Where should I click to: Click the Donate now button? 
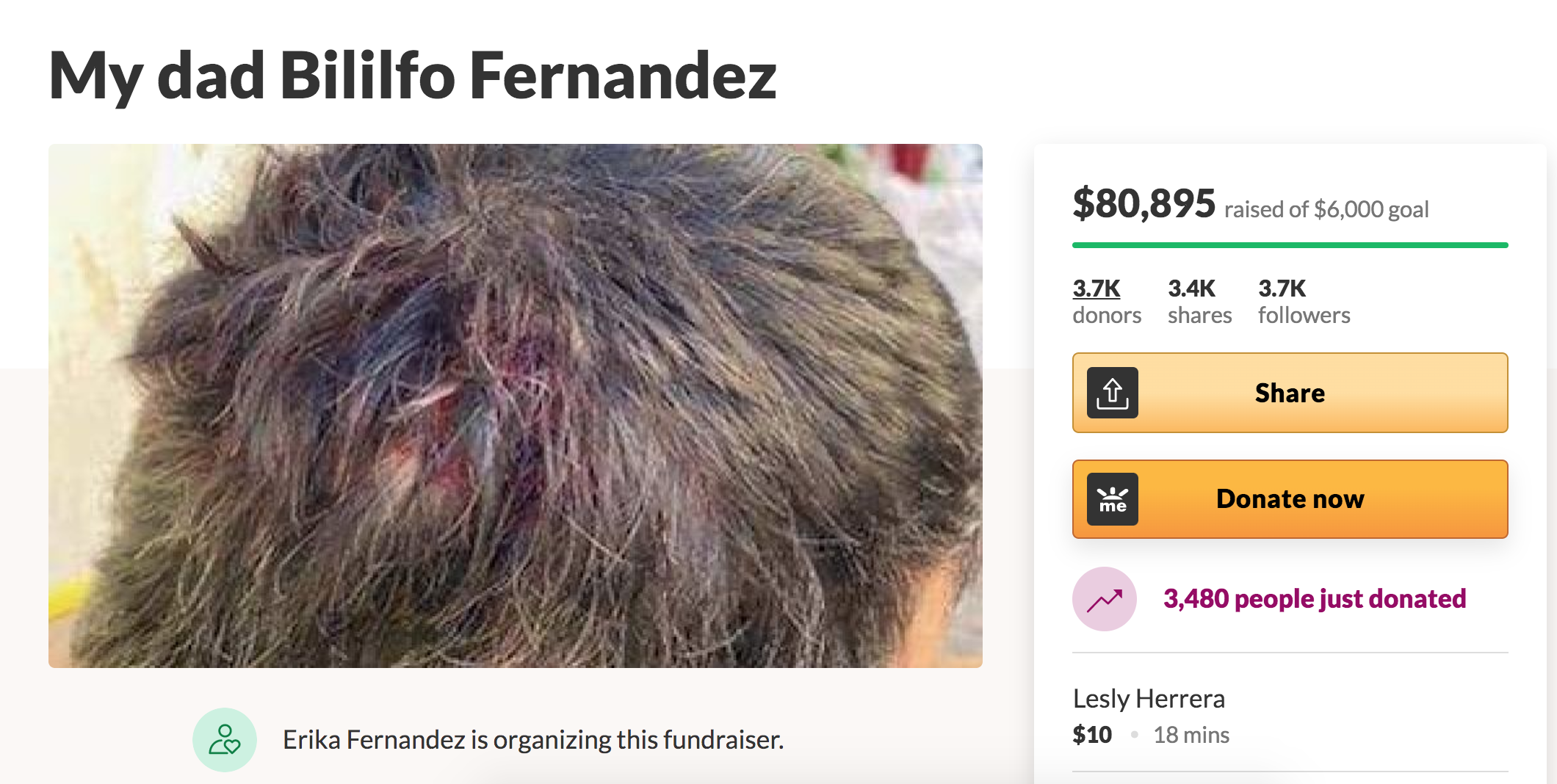(1290, 499)
